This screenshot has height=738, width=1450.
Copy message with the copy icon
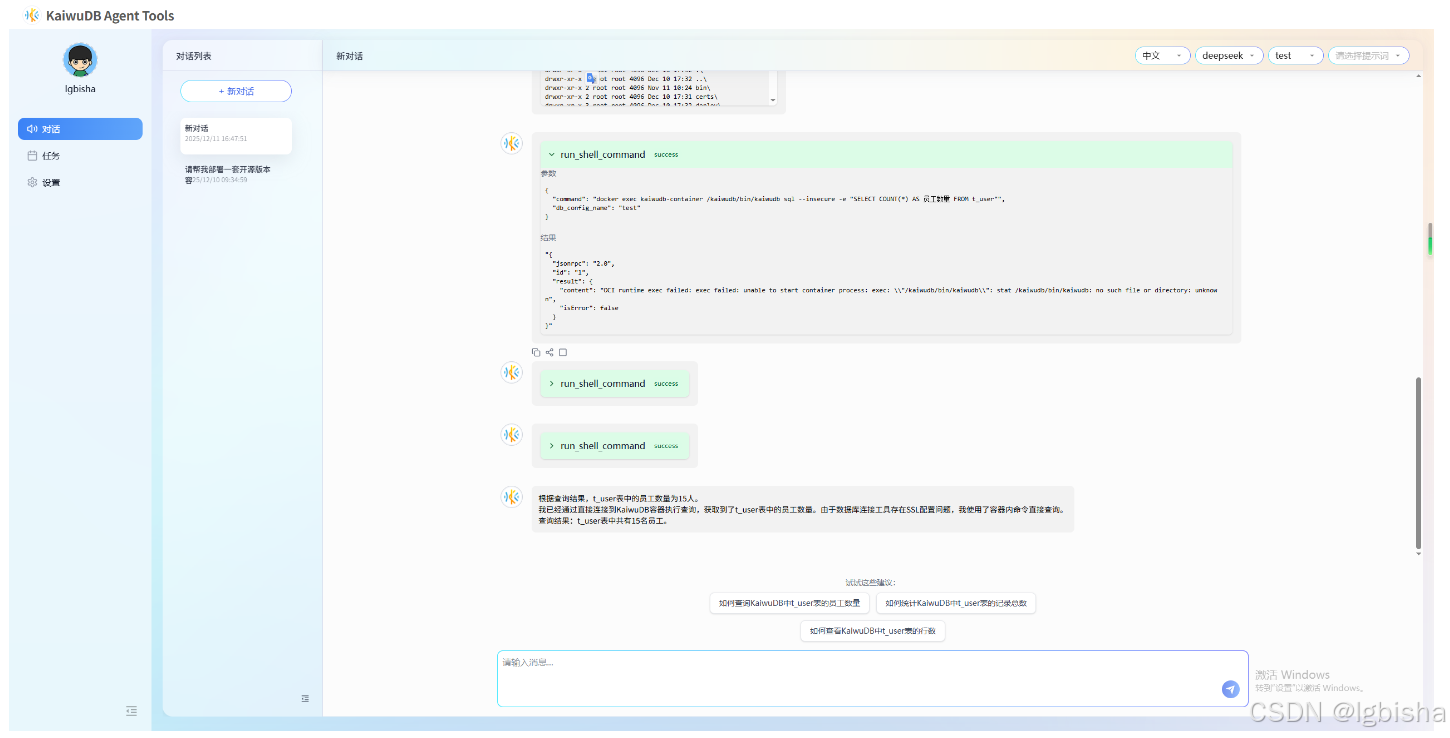click(536, 352)
